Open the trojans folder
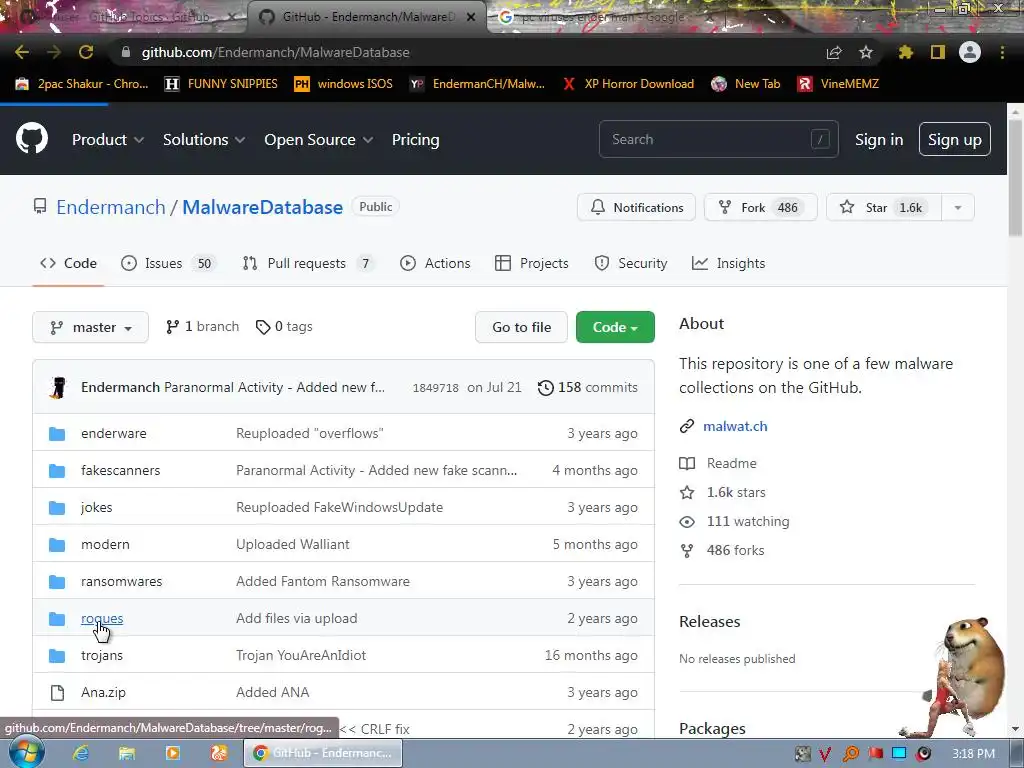Screen dimensions: 1024x768 (x=102, y=655)
